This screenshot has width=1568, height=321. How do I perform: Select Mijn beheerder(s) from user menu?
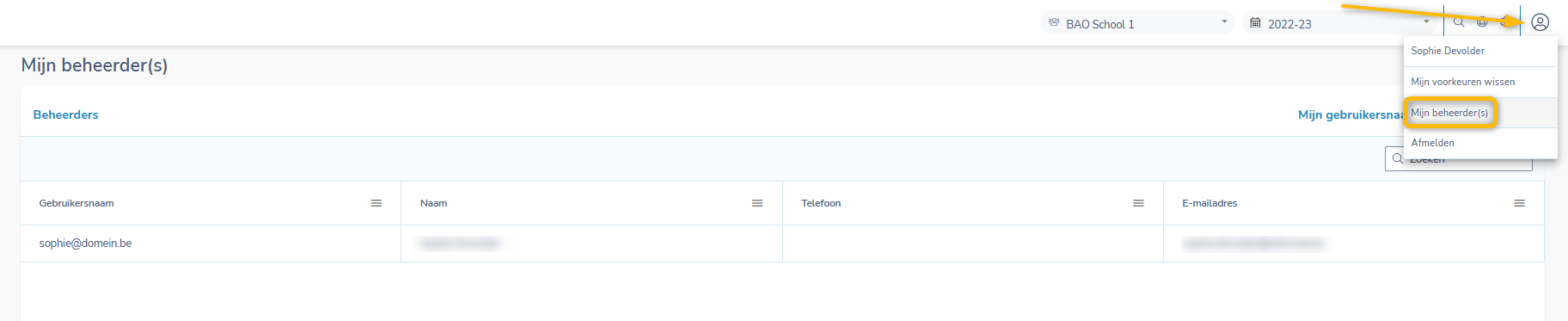[x=1449, y=113]
